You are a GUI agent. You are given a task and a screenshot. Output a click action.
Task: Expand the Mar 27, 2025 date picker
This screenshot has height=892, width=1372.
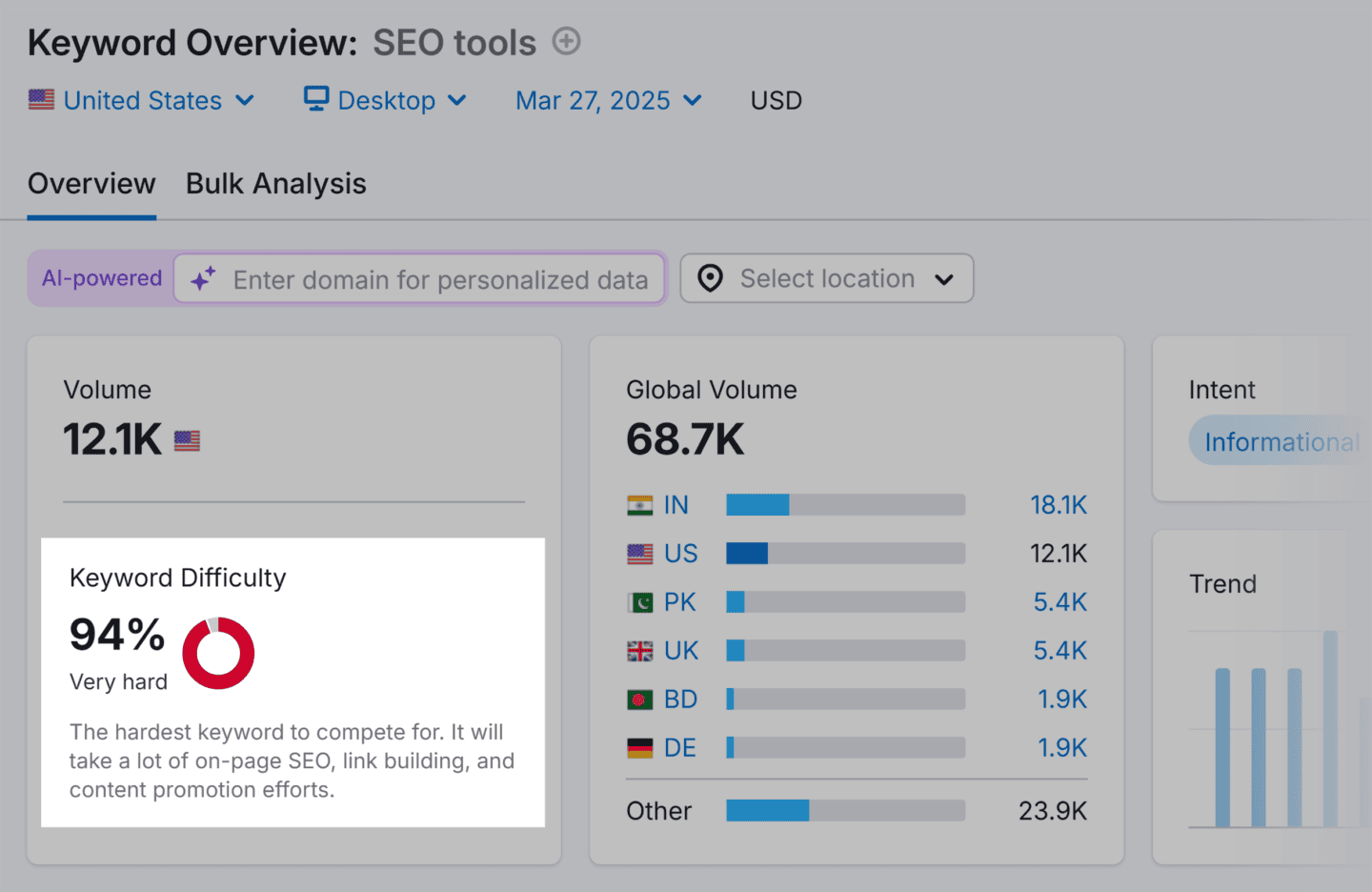(609, 100)
